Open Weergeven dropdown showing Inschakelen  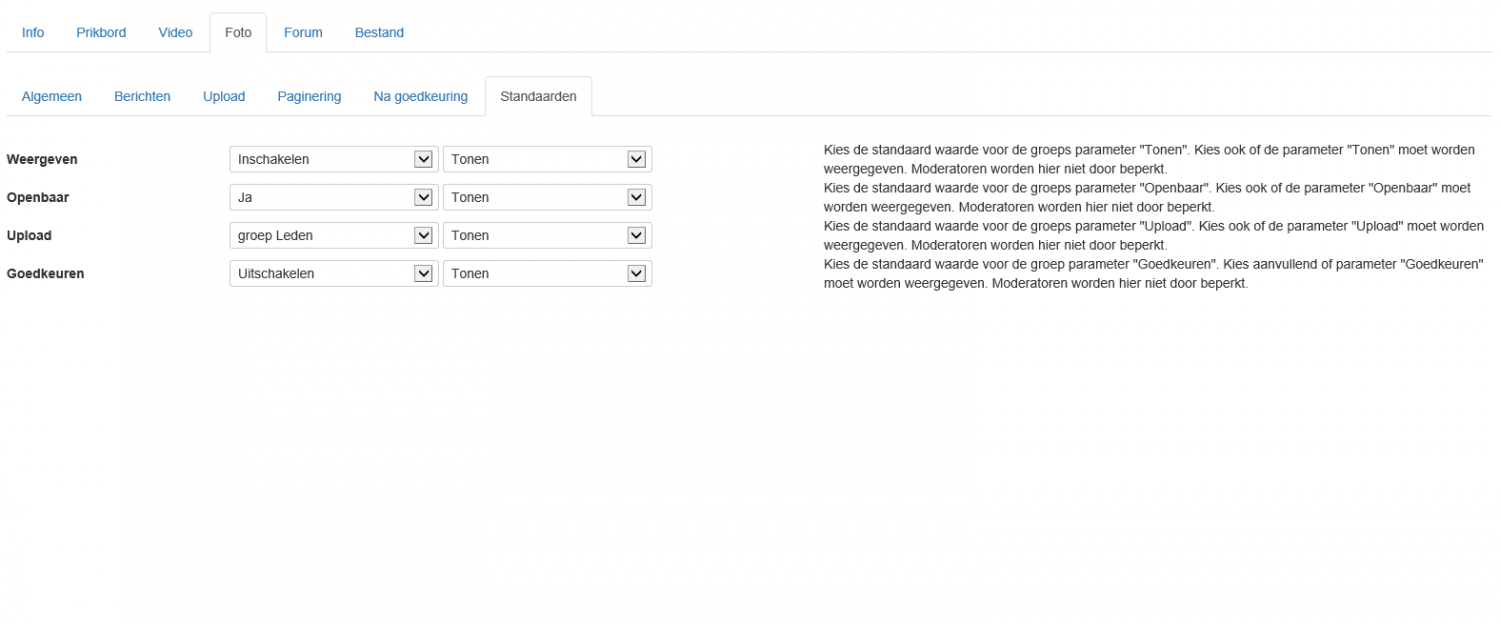pos(334,159)
